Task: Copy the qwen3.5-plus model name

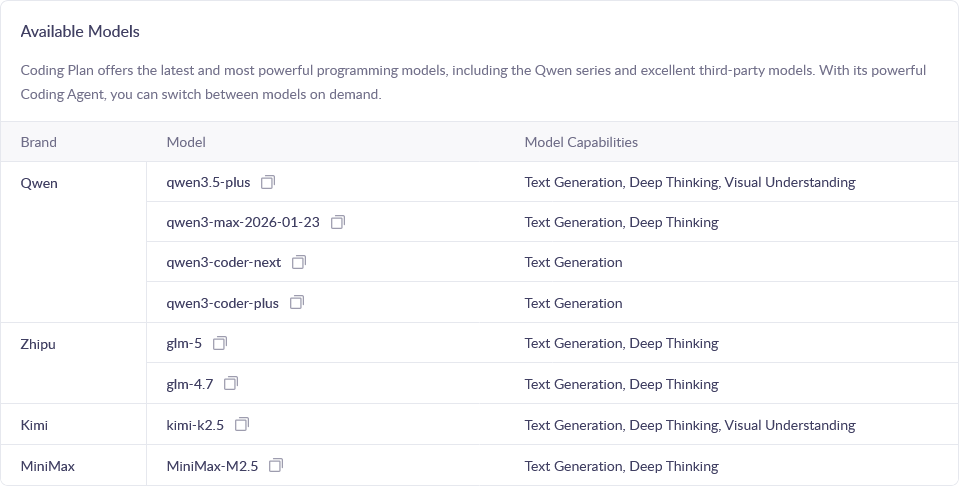Action: click(268, 182)
